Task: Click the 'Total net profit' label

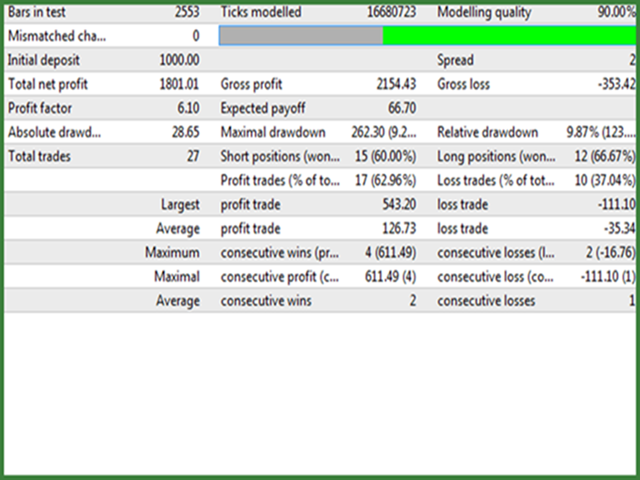Action: pos(48,84)
